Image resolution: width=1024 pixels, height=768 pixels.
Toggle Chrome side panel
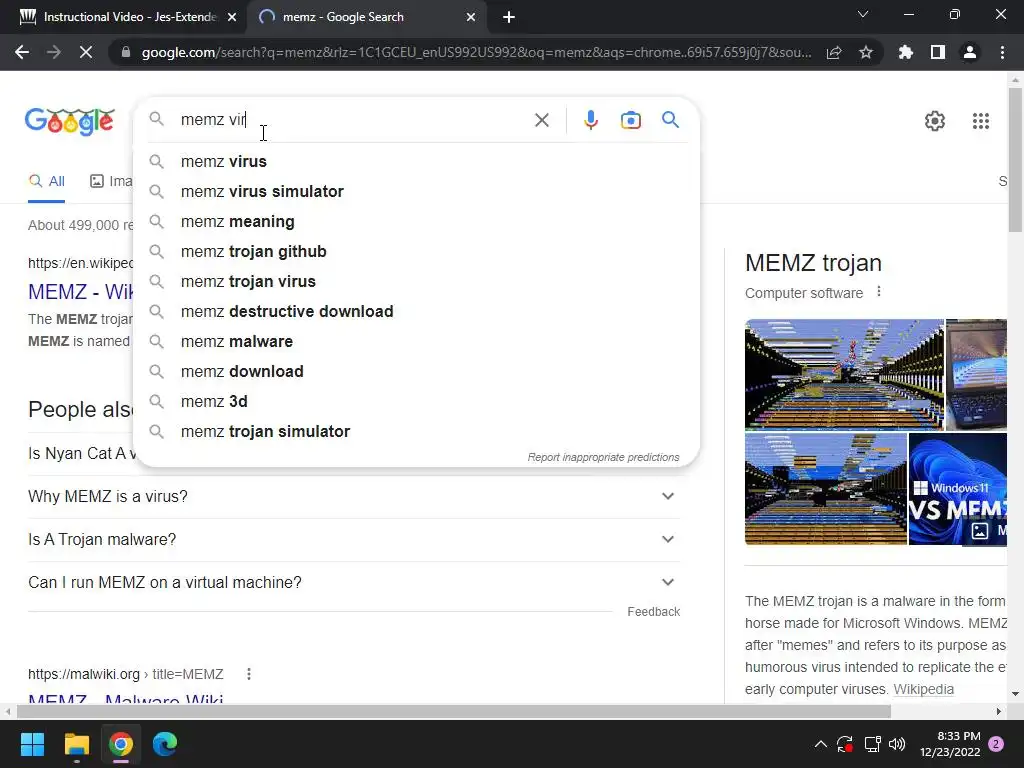938,52
